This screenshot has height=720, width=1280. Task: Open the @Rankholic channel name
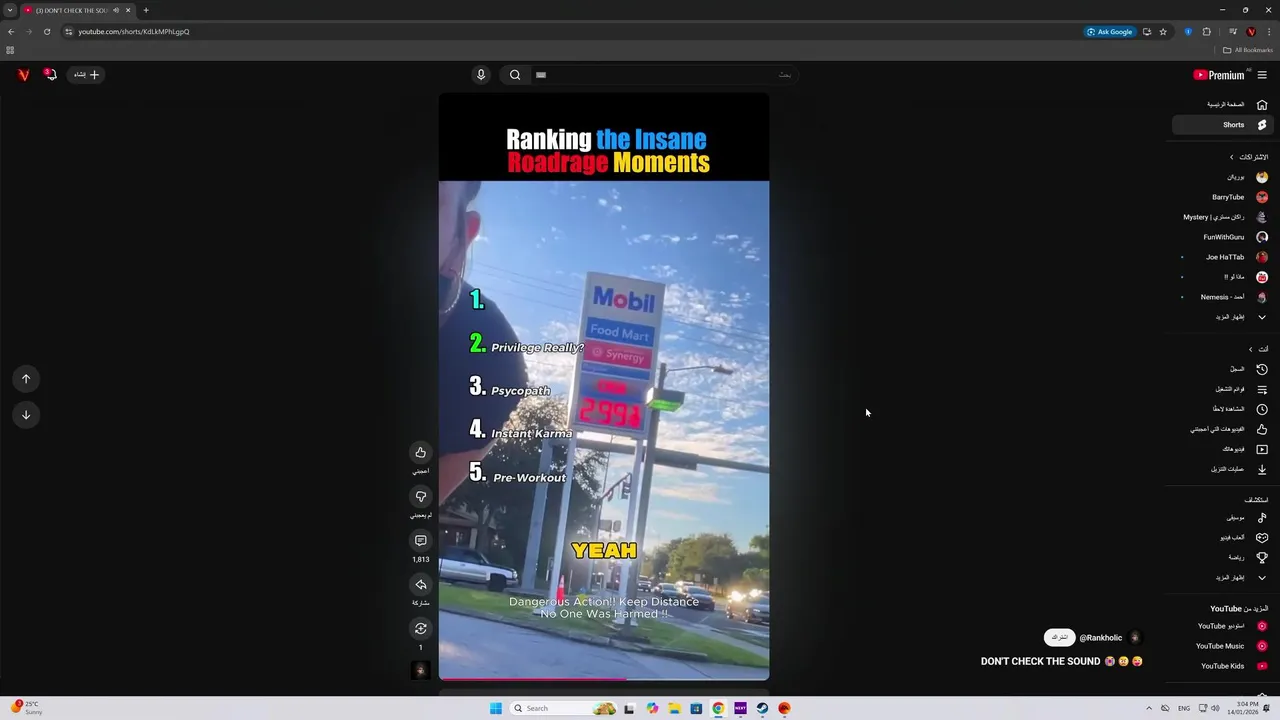[1100, 638]
